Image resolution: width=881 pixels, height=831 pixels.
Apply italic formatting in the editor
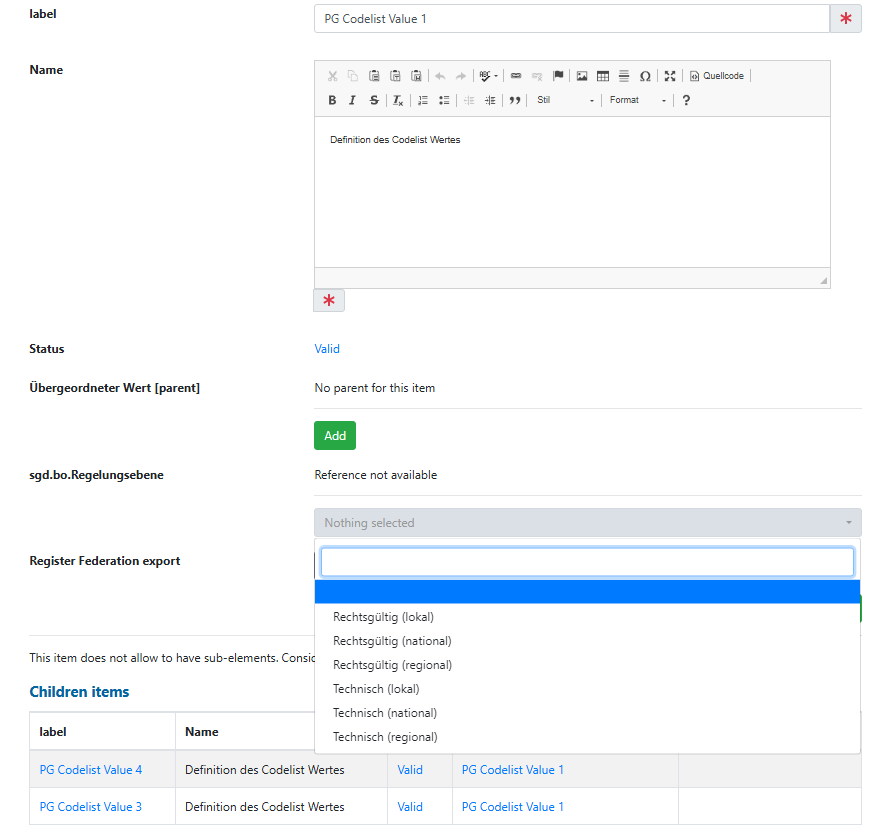point(352,100)
